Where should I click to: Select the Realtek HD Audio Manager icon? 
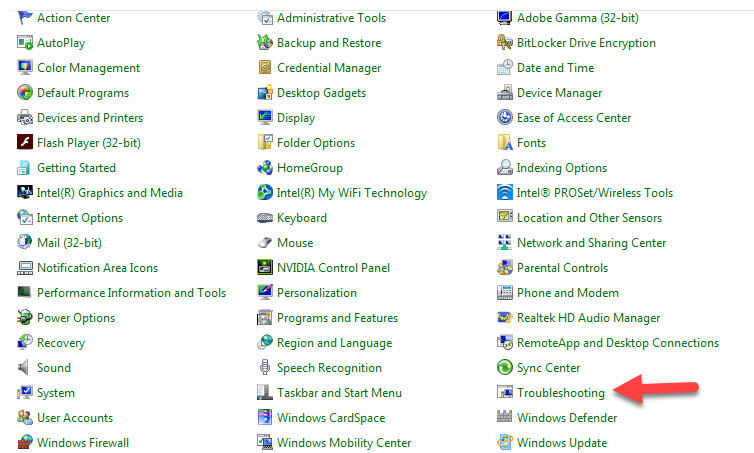click(505, 318)
